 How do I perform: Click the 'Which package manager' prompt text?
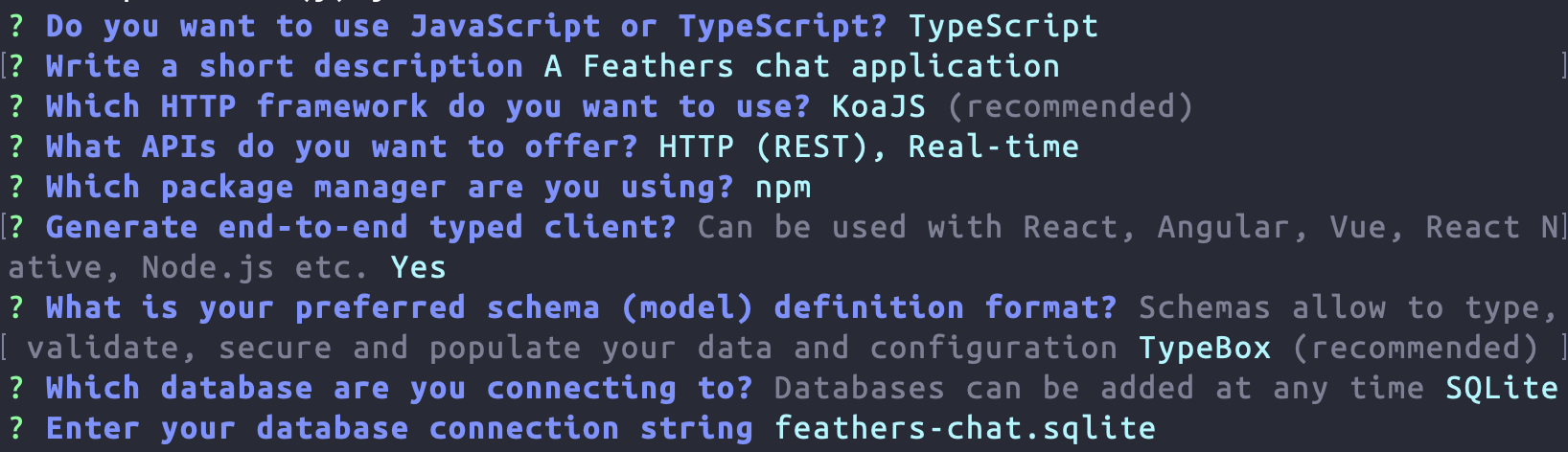click(x=389, y=187)
